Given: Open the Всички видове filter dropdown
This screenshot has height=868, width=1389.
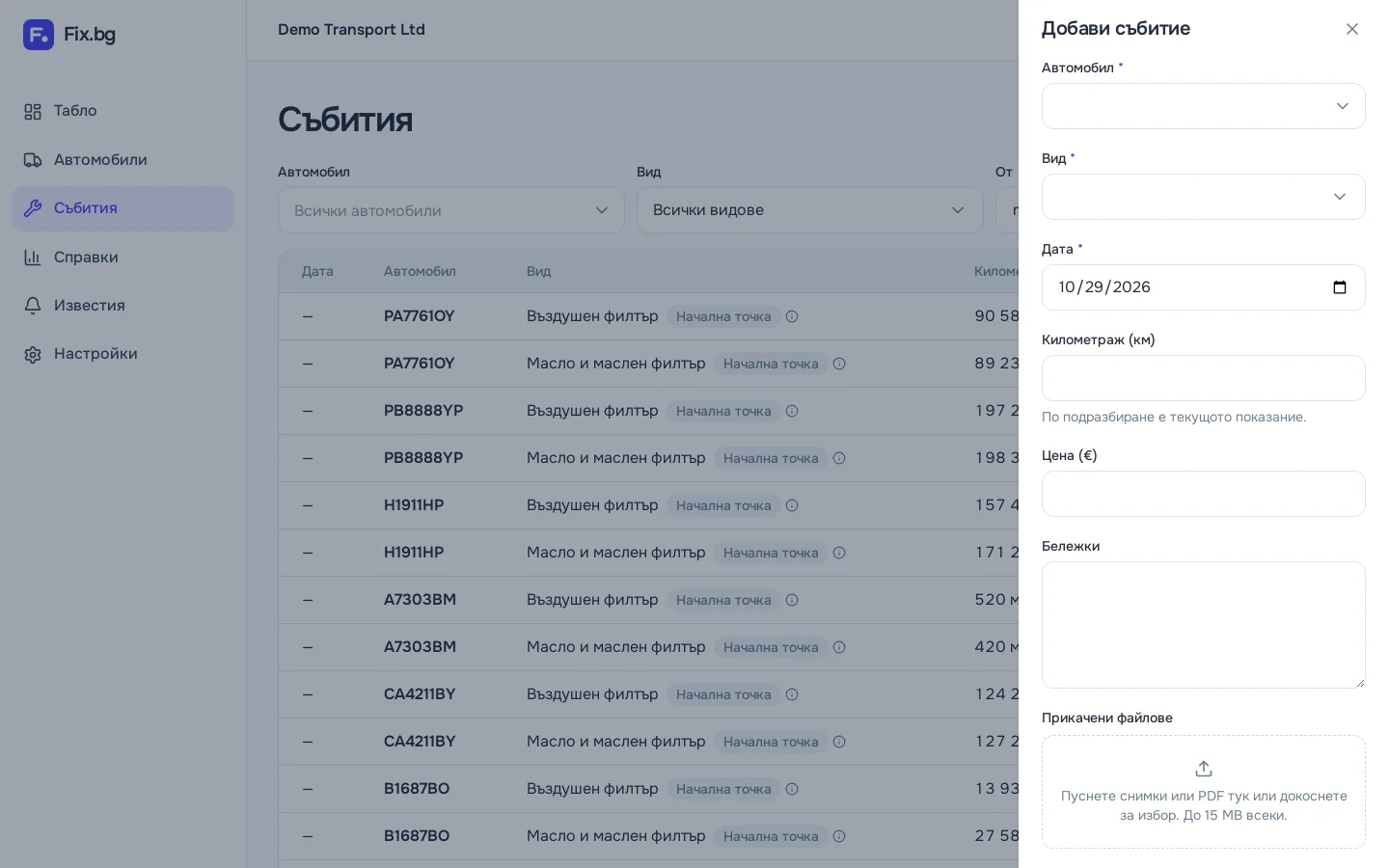Looking at the screenshot, I should pyautogui.click(x=810, y=210).
